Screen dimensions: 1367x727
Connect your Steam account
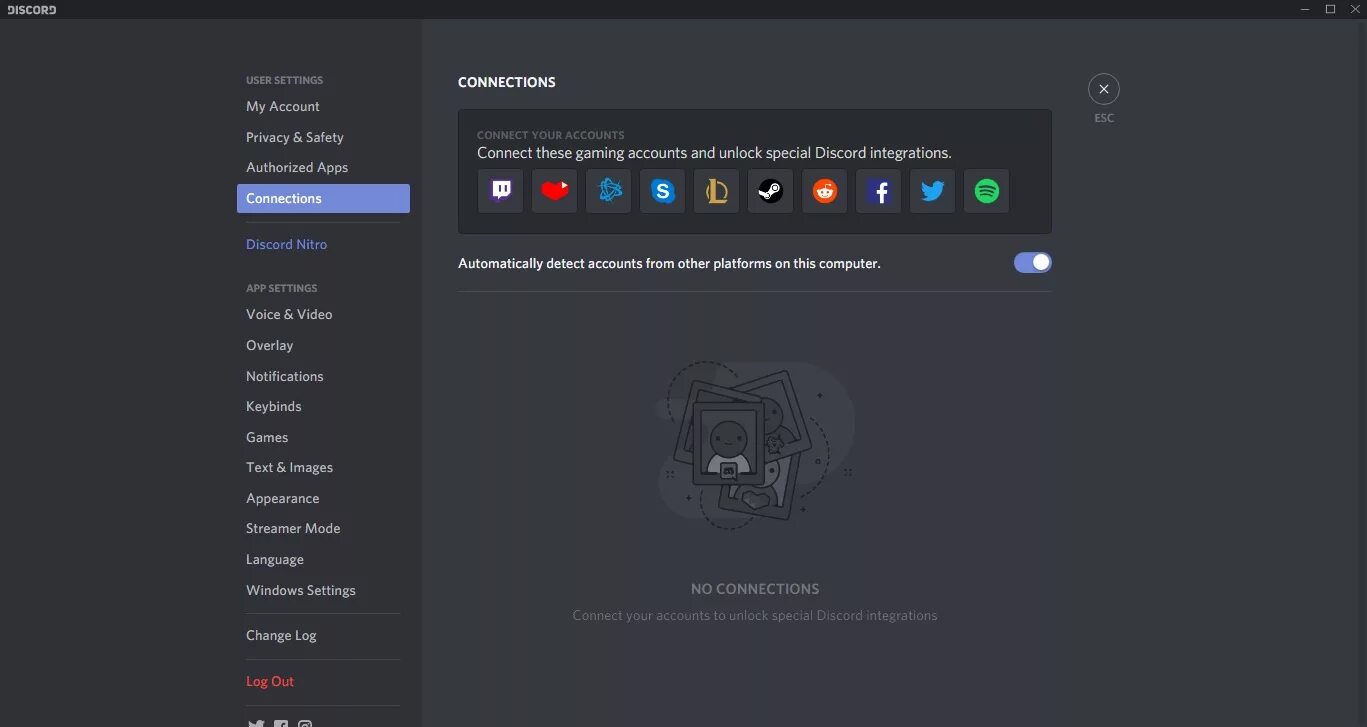[771, 191]
